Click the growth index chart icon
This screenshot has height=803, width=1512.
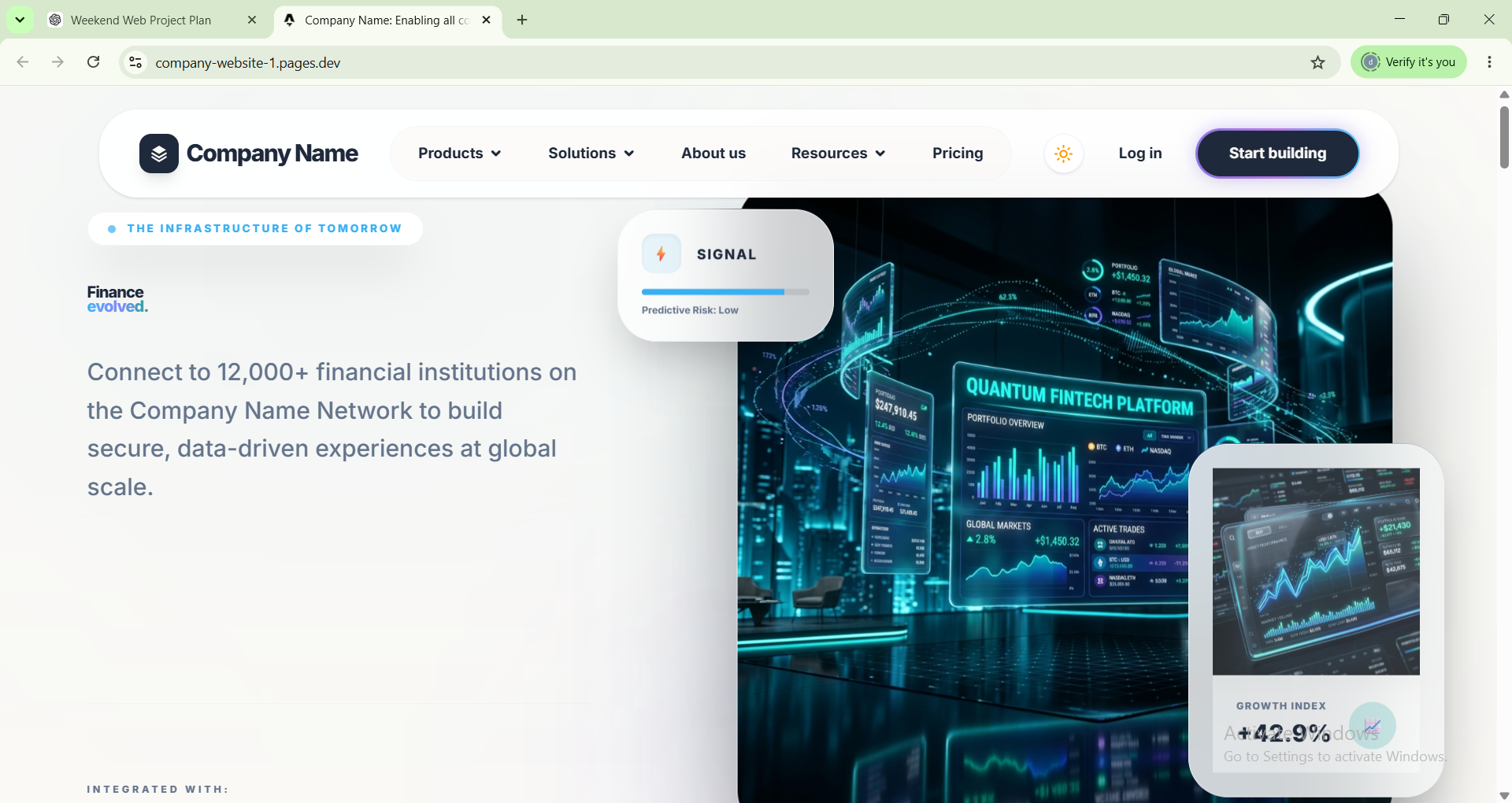(x=1372, y=725)
